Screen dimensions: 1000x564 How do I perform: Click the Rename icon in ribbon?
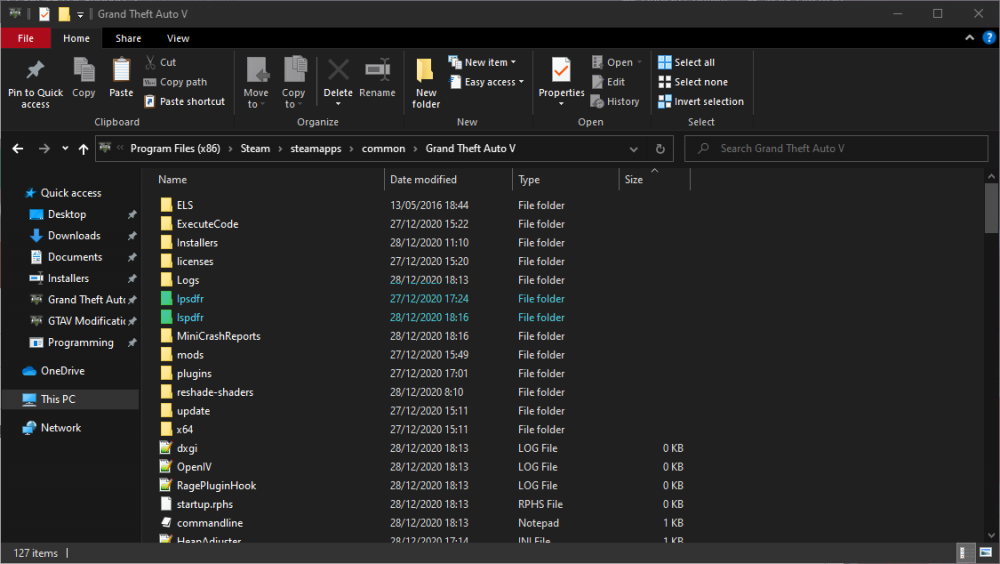(377, 72)
